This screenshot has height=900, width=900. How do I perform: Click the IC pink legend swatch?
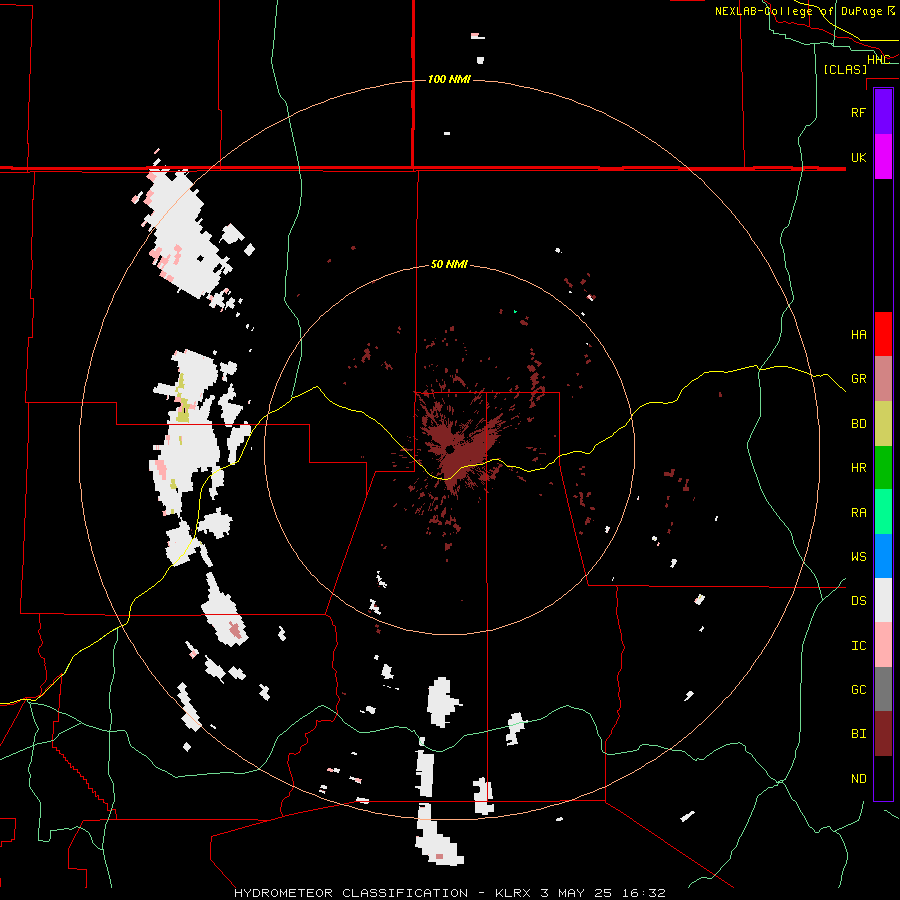[x=883, y=645]
